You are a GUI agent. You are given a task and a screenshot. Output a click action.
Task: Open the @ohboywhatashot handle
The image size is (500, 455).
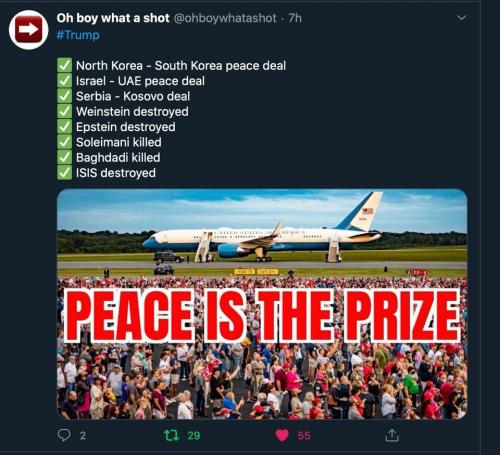[x=225, y=18]
